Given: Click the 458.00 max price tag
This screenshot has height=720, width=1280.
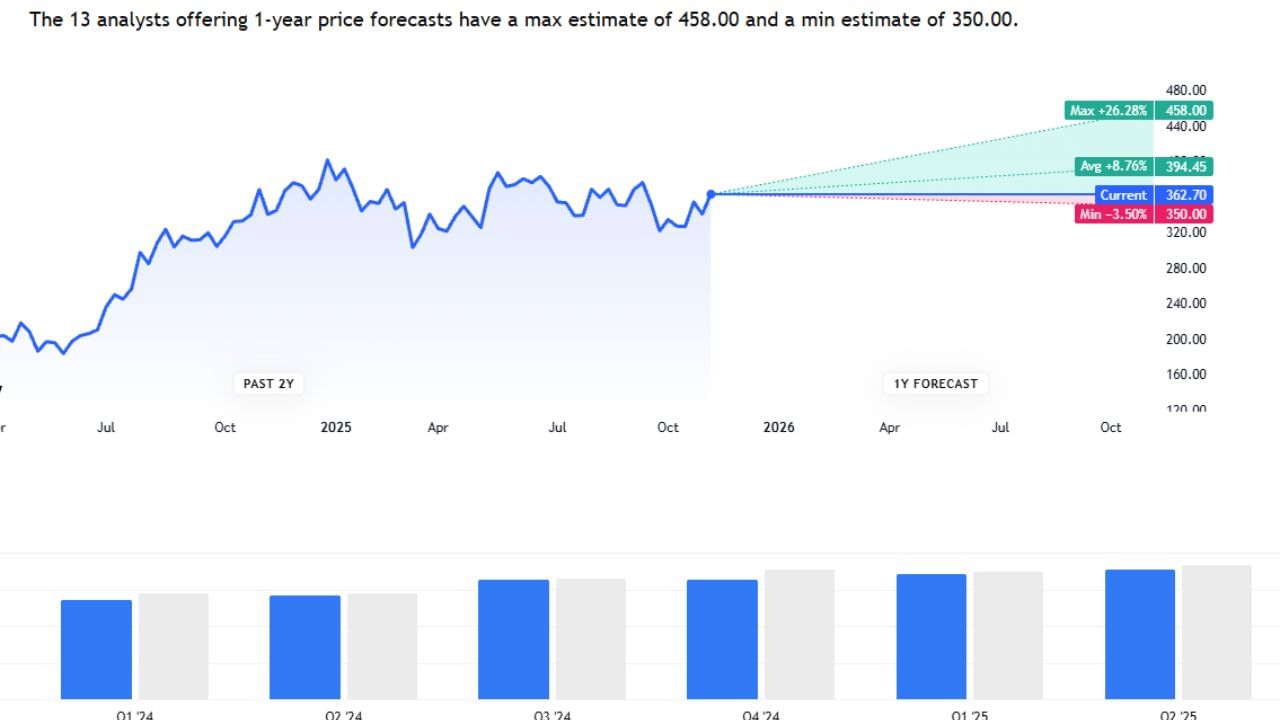Looking at the screenshot, I should coord(1185,111).
